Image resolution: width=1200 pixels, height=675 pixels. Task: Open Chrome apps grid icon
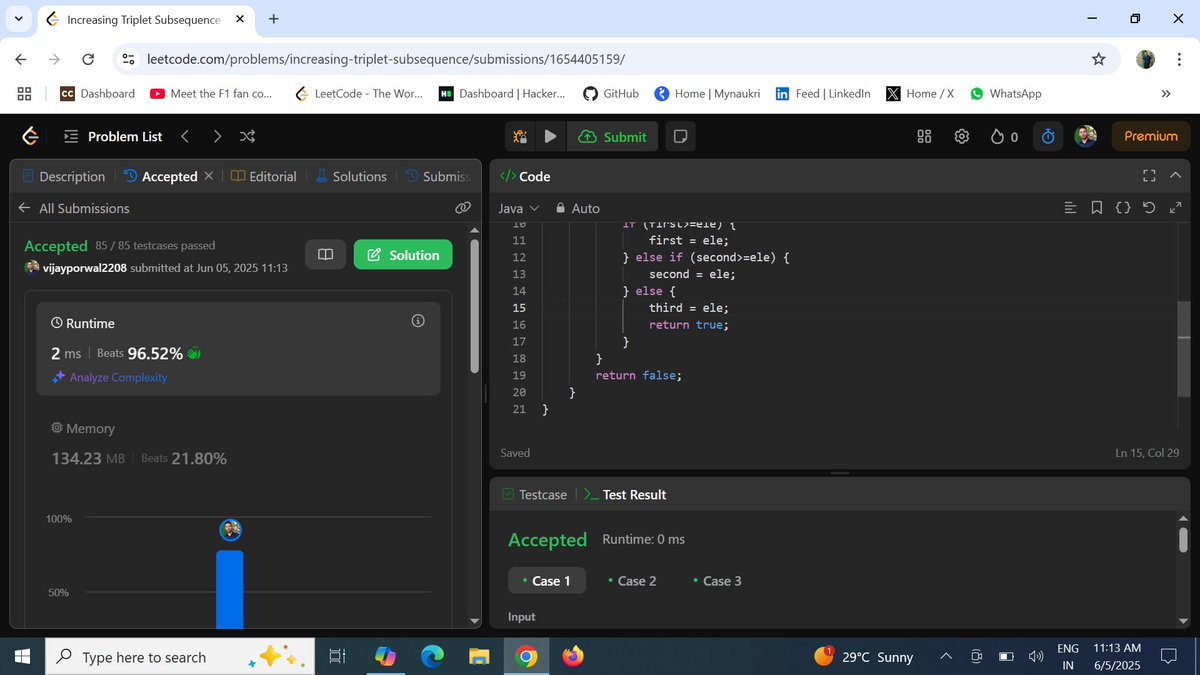(25, 93)
